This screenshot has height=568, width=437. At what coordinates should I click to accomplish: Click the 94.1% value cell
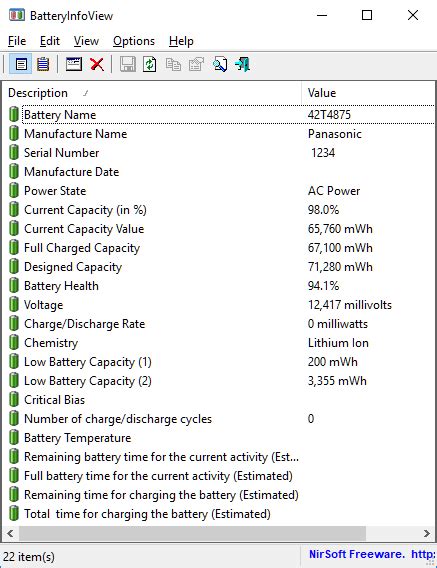tap(323, 285)
